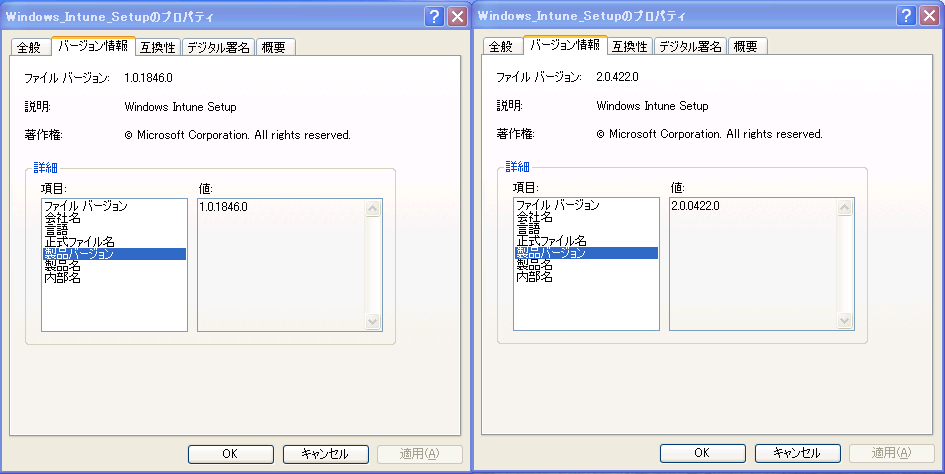945x474 pixels.
Task: Select 会社名 item in right list
Action: [586, 216]
